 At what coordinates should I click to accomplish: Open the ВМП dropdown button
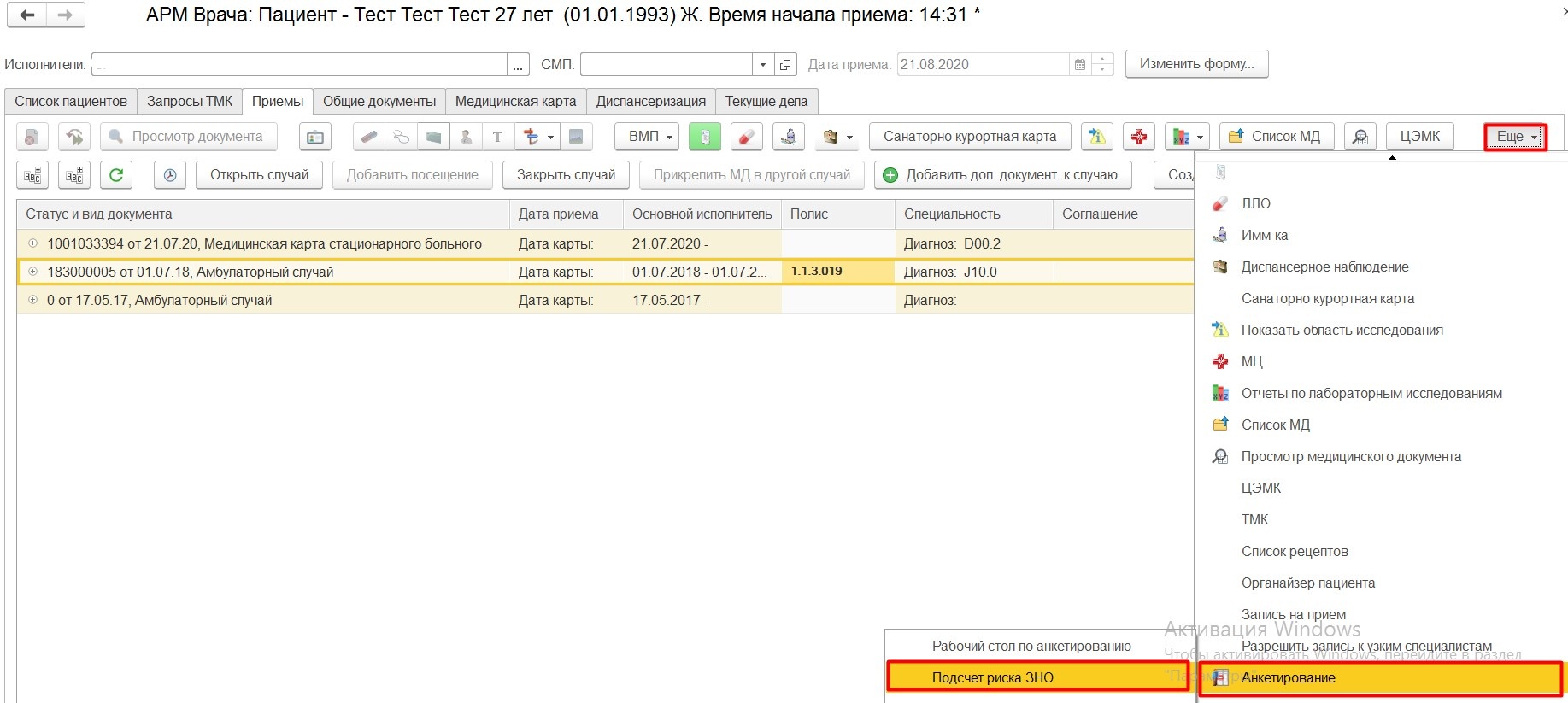(x=650, y=137)
